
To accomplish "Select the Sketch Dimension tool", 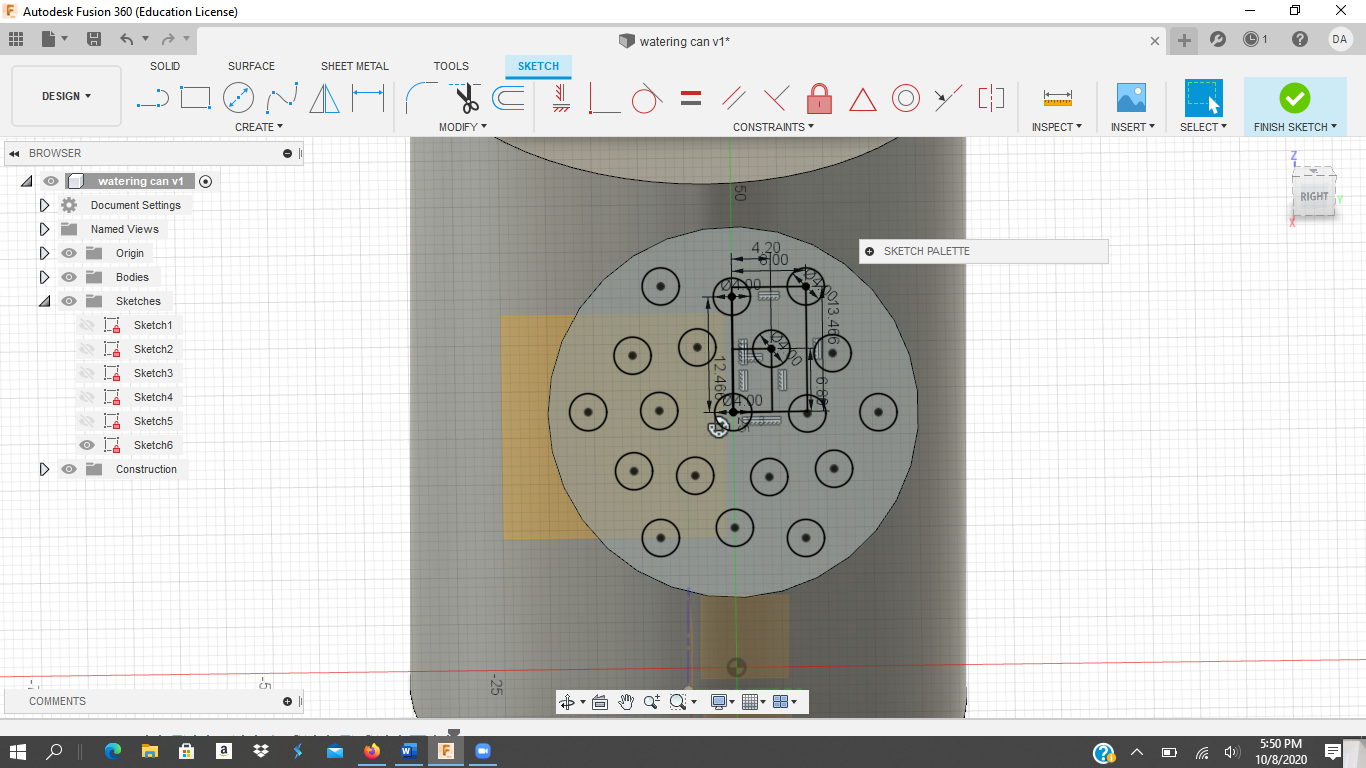I will (x=368, y=98).
